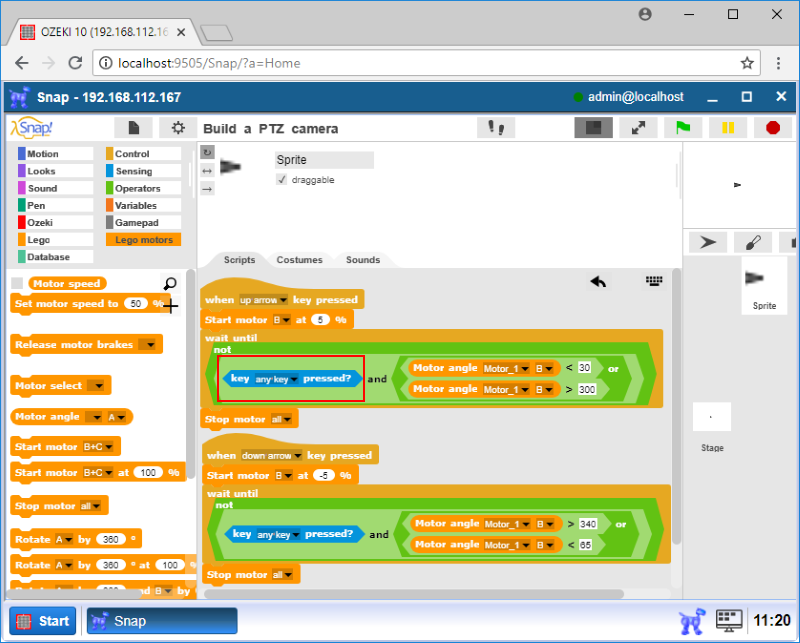This screenshot has width=800, height=643.
Task: Switch to fullscreen presentation mode icon
Action: click(638, 128)
